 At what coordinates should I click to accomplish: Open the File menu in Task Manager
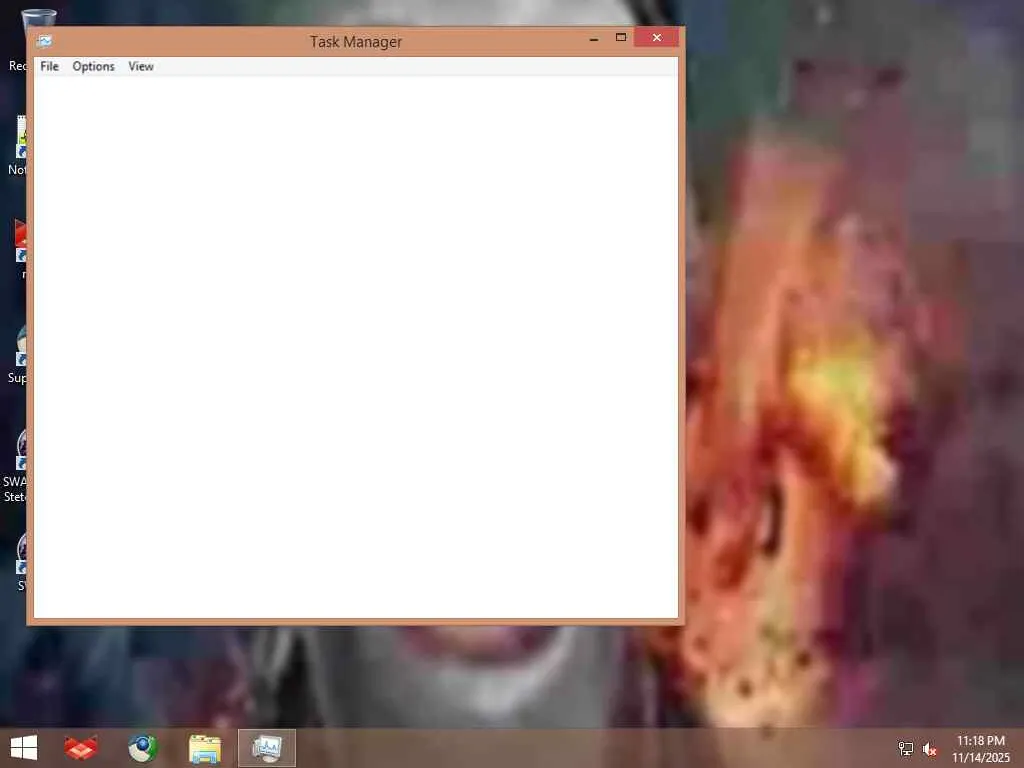(49, 66)
